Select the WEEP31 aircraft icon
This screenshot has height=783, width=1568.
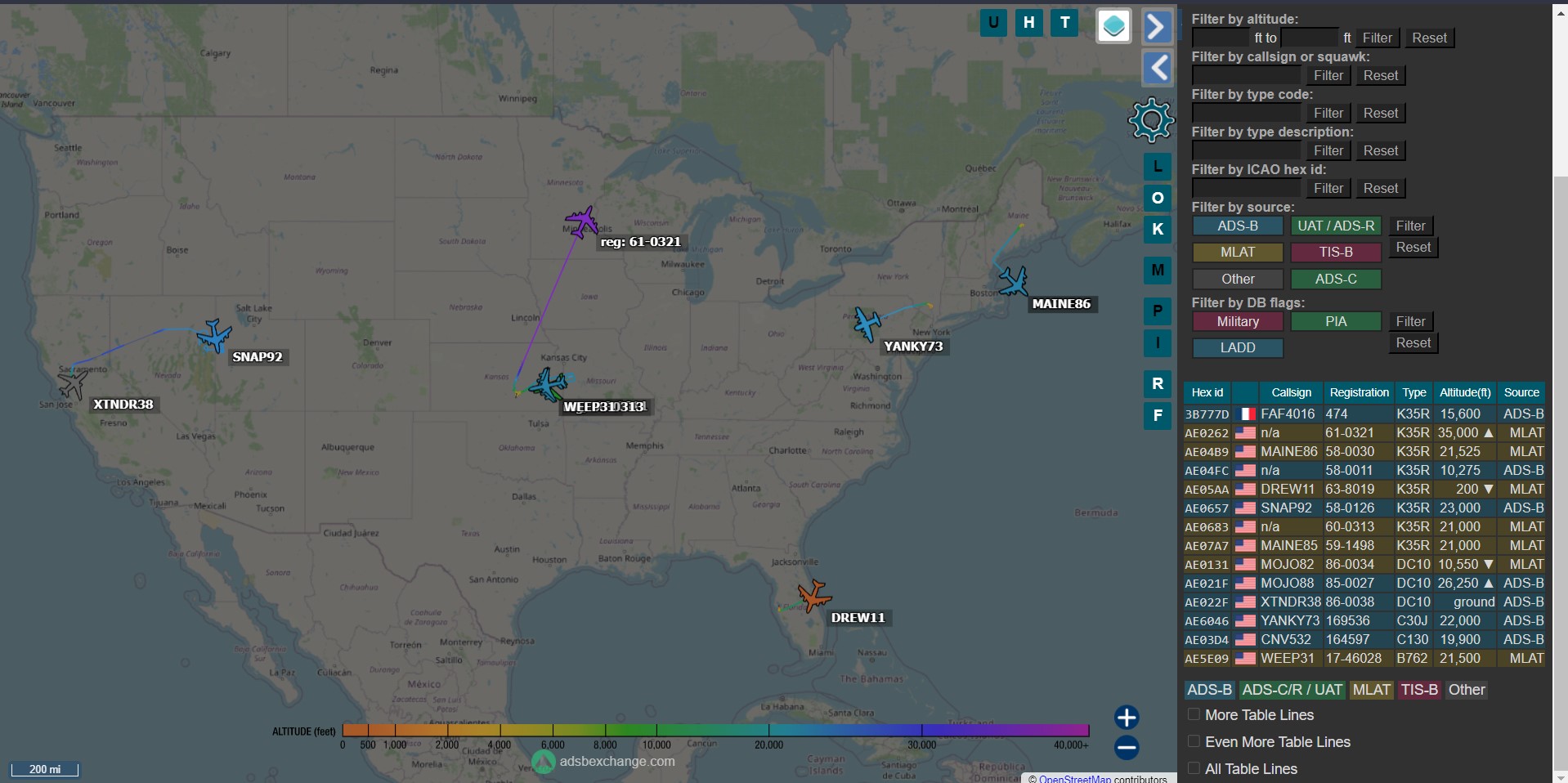[548, 384]
